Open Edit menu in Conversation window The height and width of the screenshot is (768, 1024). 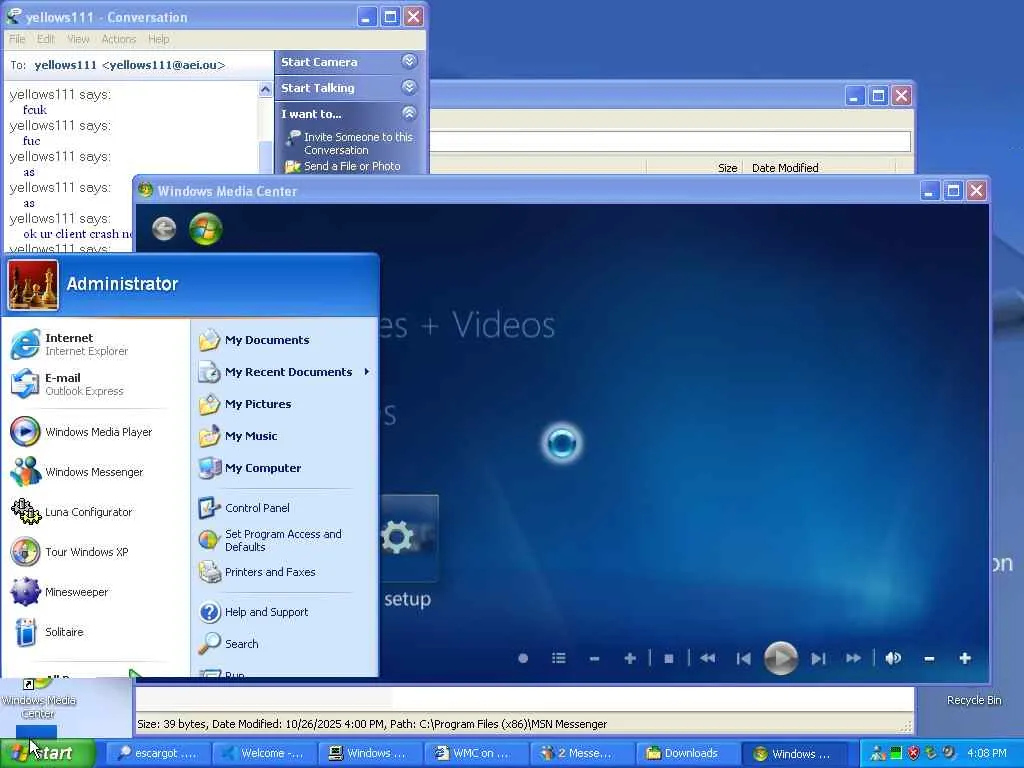click(46, 39)
